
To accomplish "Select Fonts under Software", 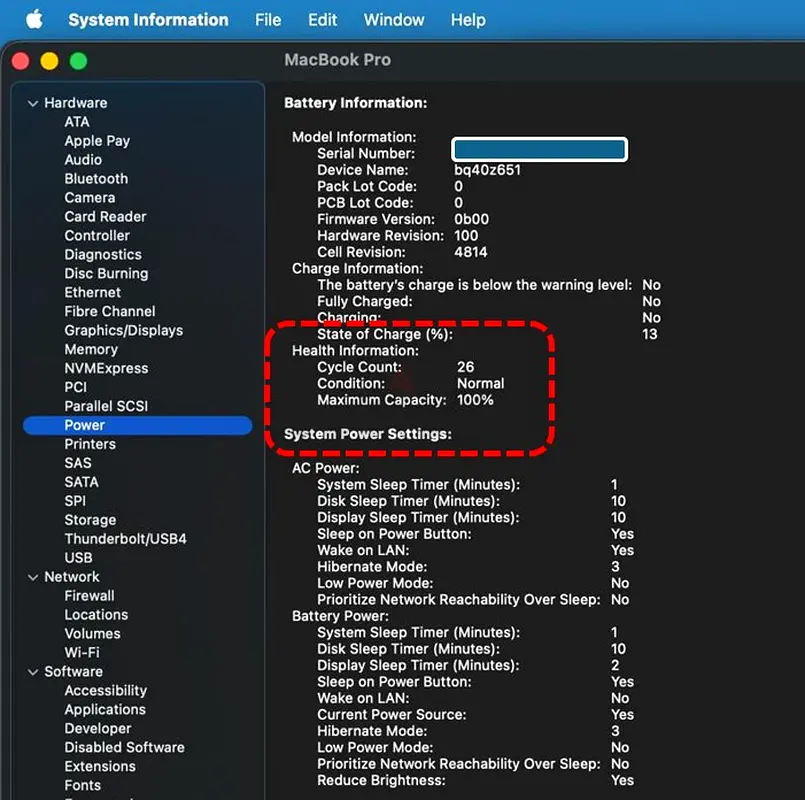I will pyautogui.click(x=82, y=786).
